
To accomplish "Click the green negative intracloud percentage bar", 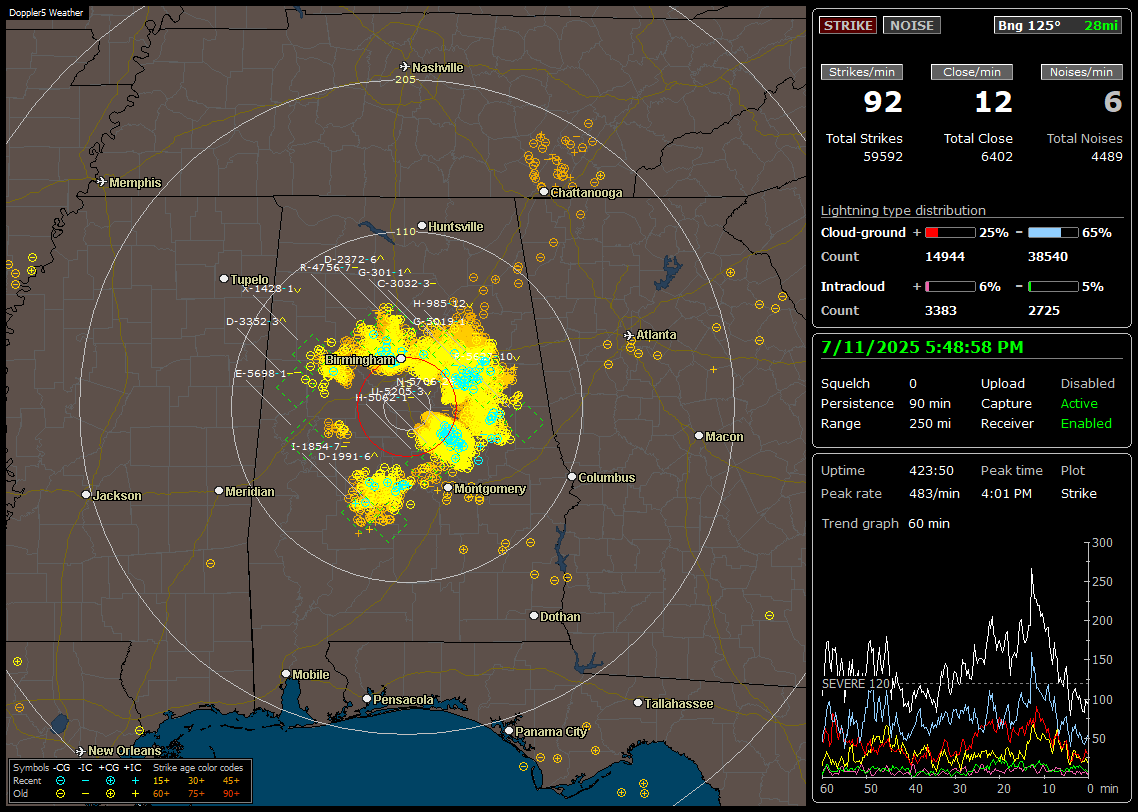I will coord(1053,287).
